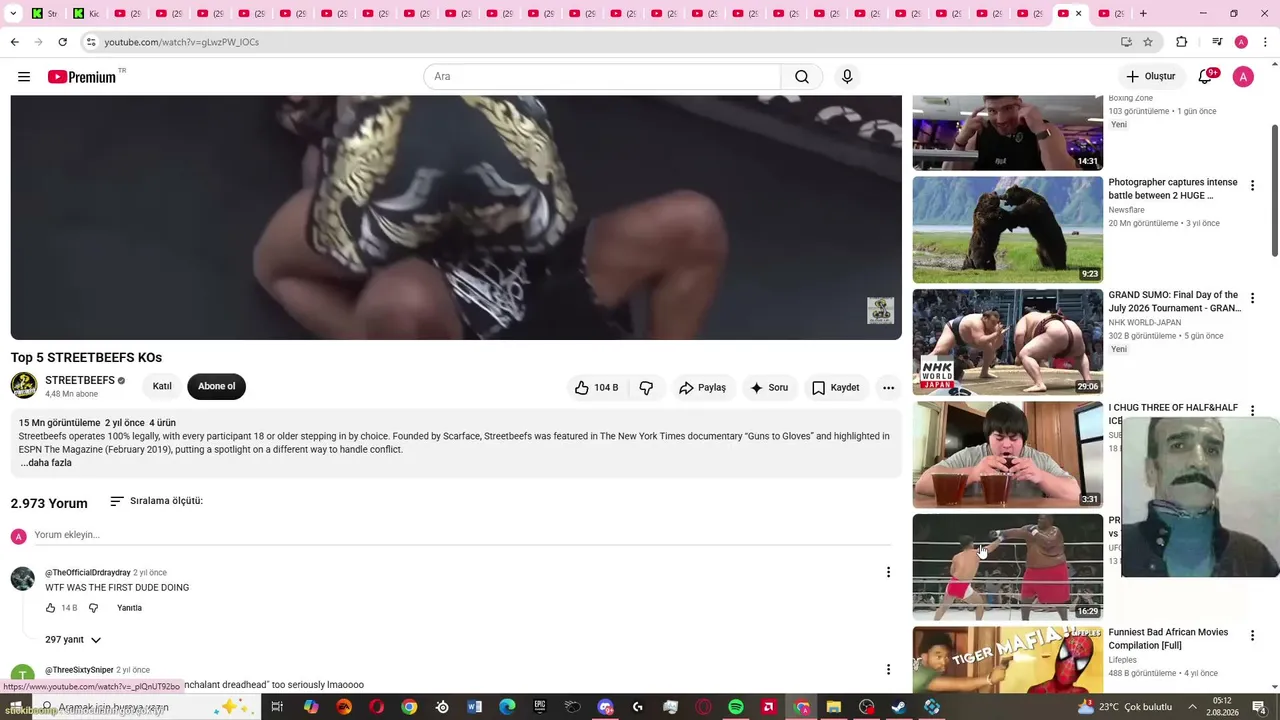Open the GRAND SUMO video thumbnail
The height and width of the screenshot is (720, 1280).
(x=1008, y=342)
